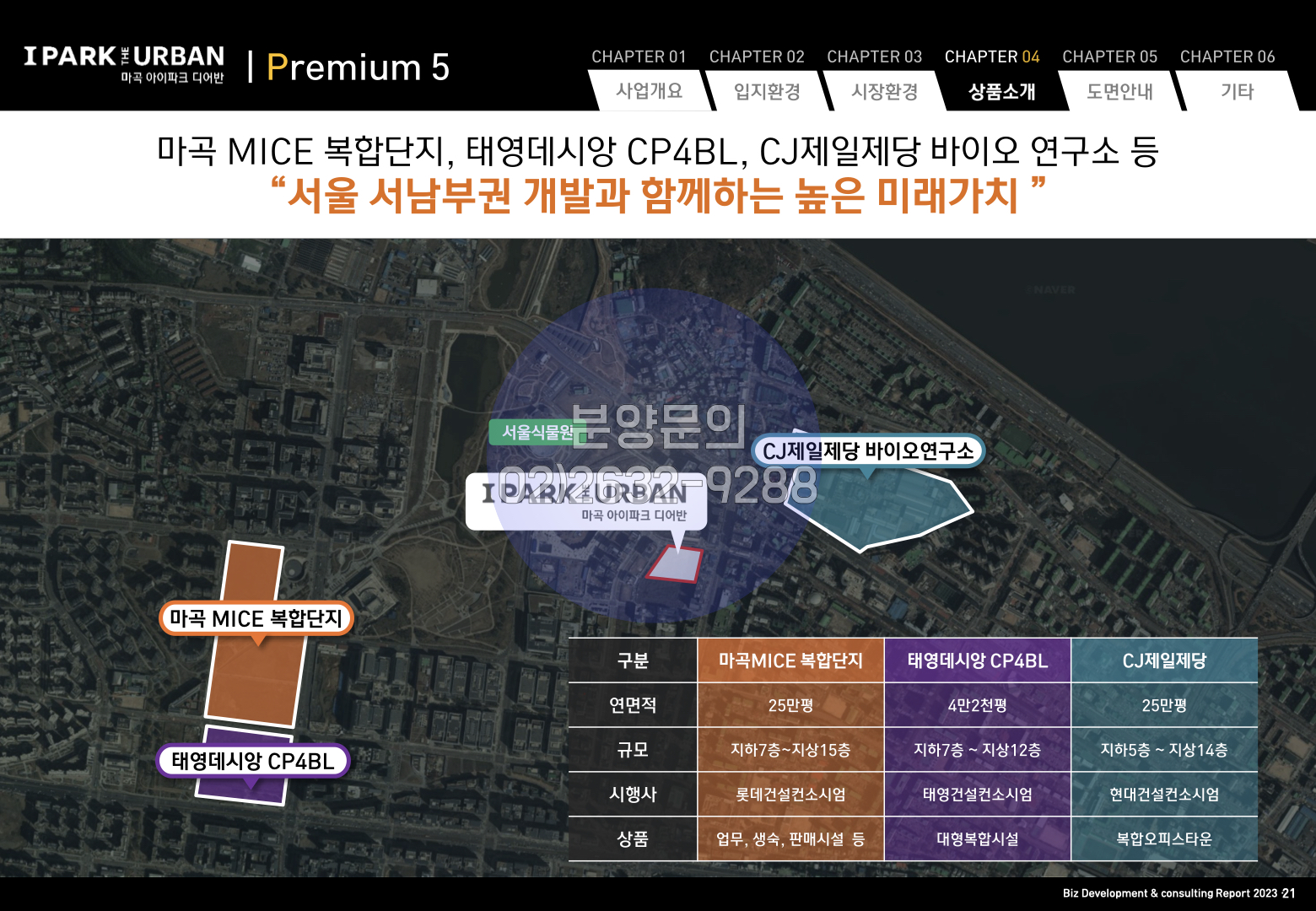The height and width of the screenshot is (911, 1316).
Task: Click the 구분 table header cell
Action: pos(633,660)
